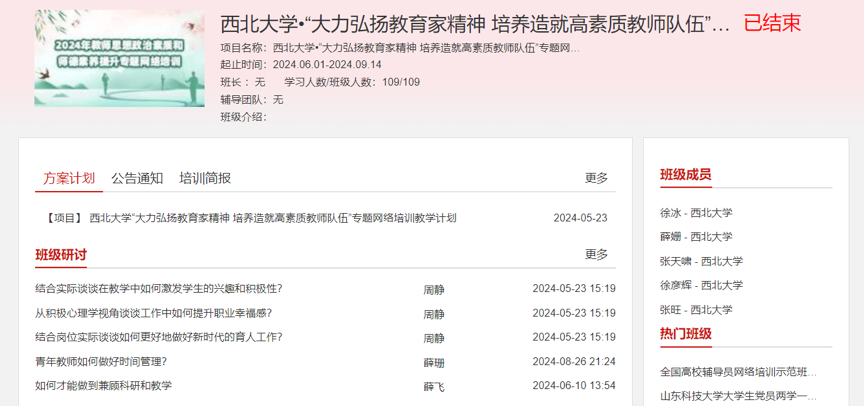Click author 周静 on the 育人工作 row
The width and height of the screenshot is (864, 406).
[x=434, y=338]
